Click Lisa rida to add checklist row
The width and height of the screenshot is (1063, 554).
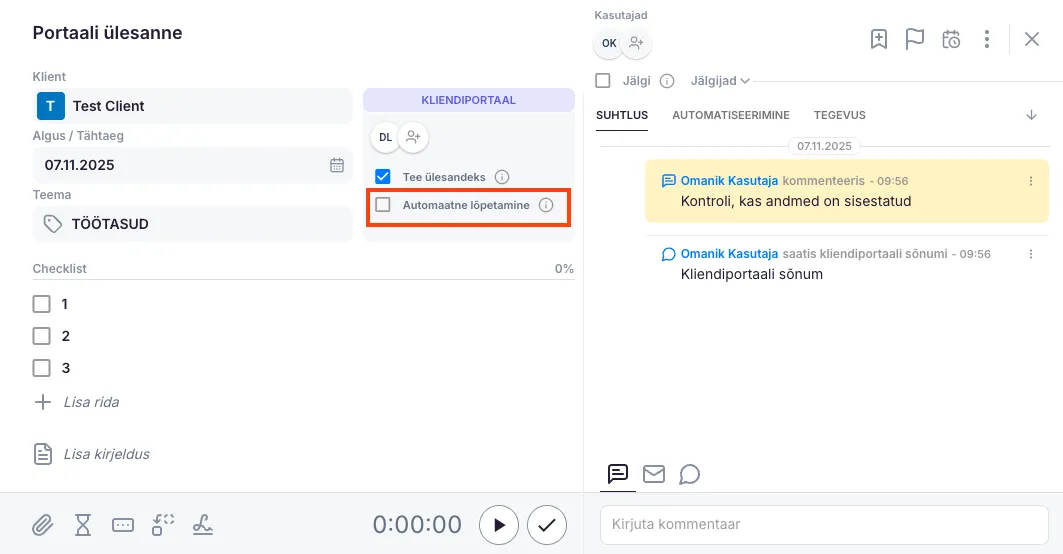90,402
